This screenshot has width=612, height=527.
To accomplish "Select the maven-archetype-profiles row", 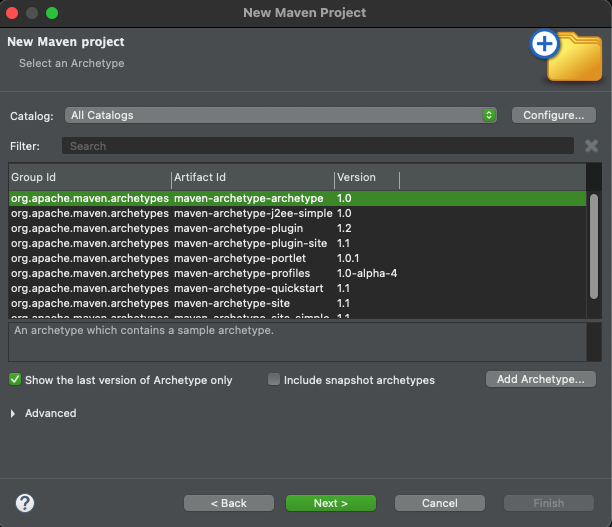I will [x=297, y=273].
